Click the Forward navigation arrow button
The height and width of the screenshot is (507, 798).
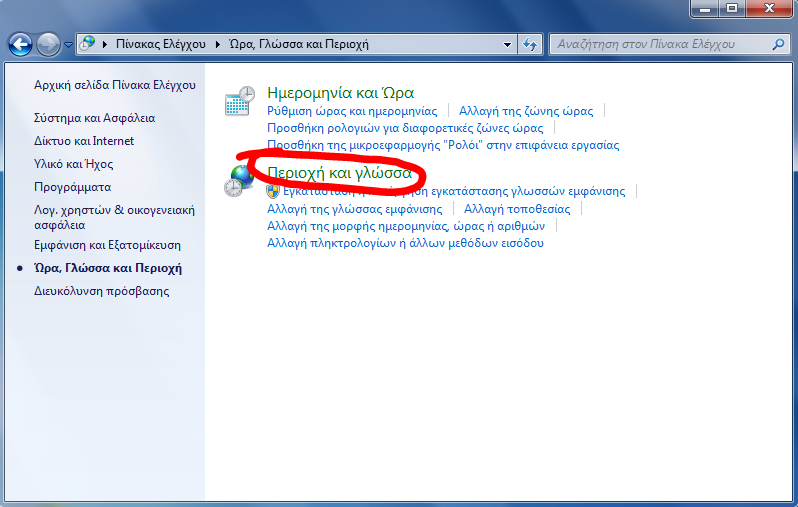(x=48, y=44)
